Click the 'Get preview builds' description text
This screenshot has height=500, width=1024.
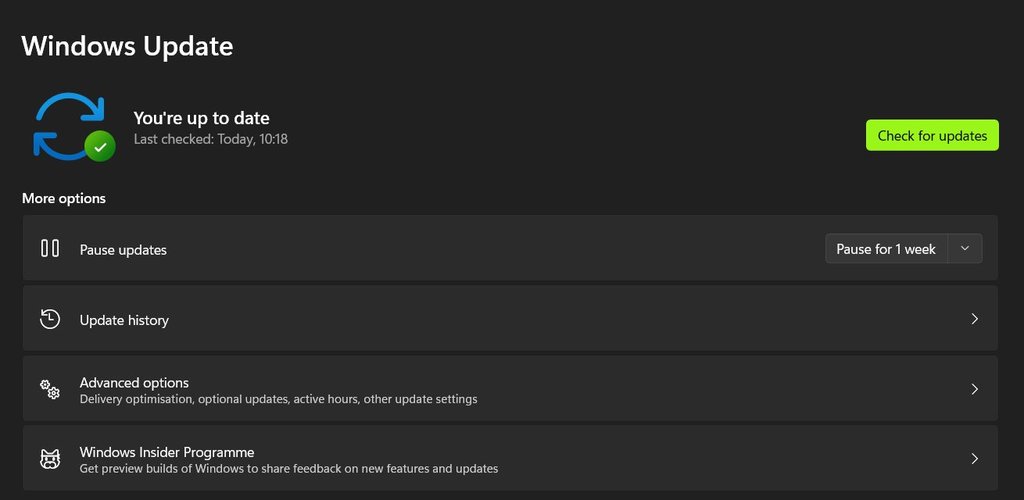pos(289,469)
